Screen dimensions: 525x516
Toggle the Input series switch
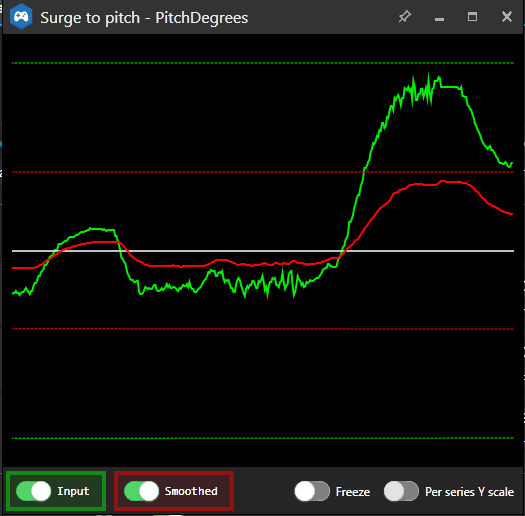(33, 491)
